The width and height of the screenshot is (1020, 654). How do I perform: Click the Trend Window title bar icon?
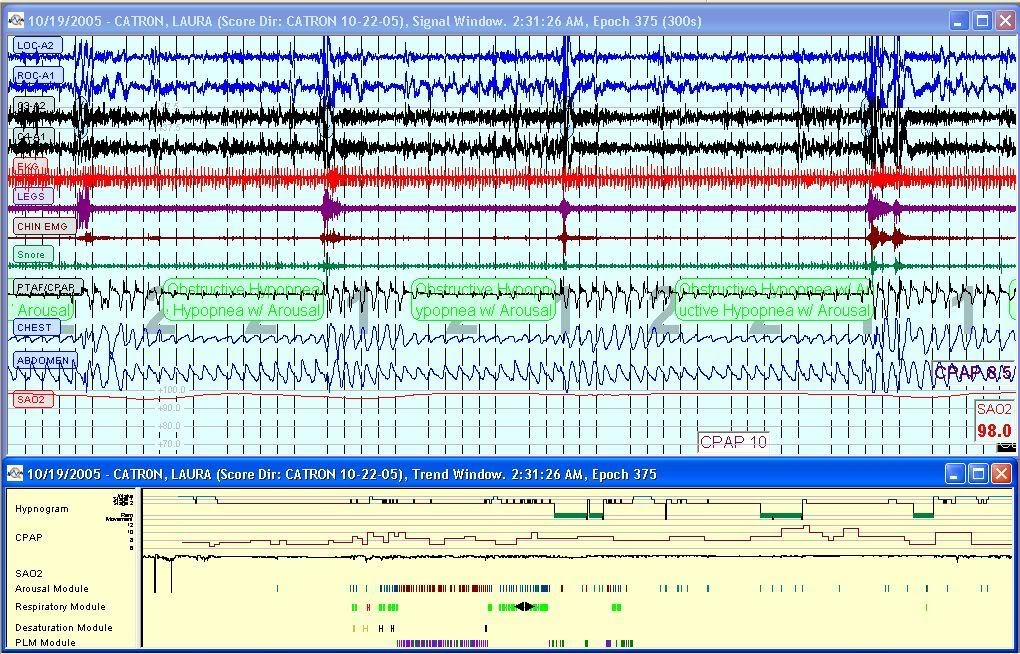pos(15,474)
